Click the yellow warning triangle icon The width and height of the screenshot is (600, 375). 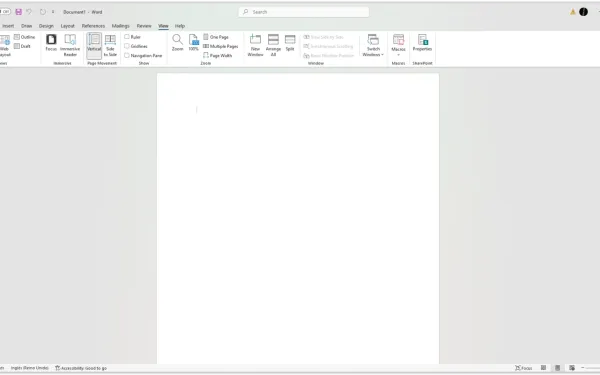573,12
